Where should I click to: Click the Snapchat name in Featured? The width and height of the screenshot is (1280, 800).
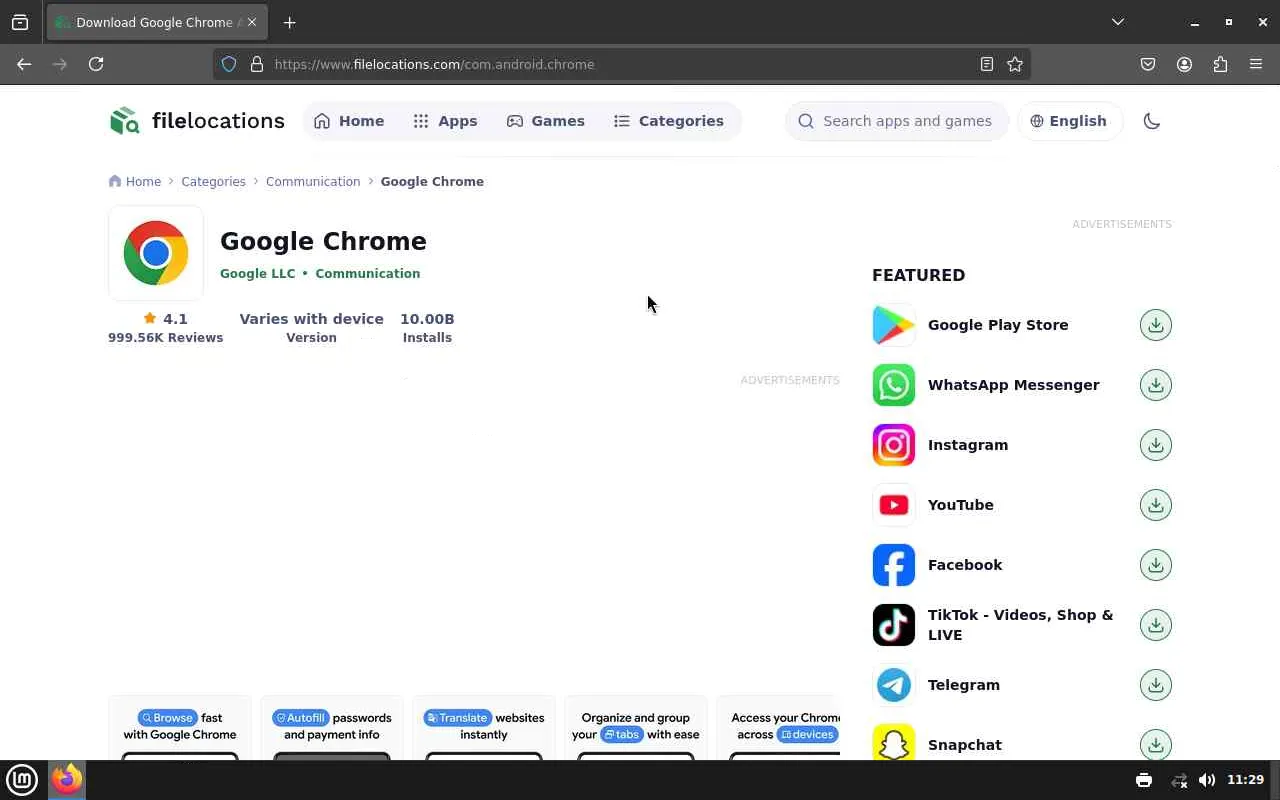965,745
